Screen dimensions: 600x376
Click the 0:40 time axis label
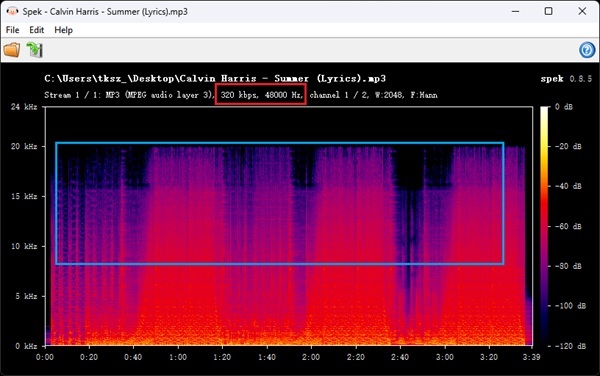133,357
